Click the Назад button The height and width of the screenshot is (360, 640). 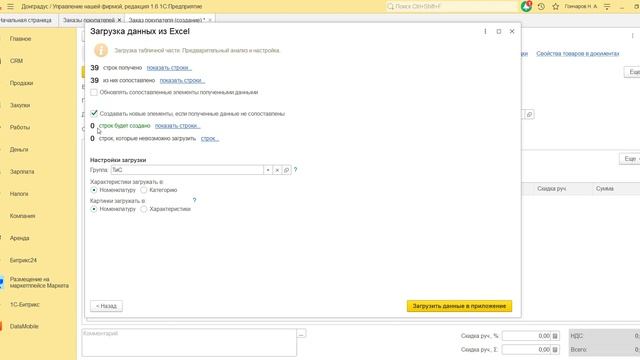(106, 306)
